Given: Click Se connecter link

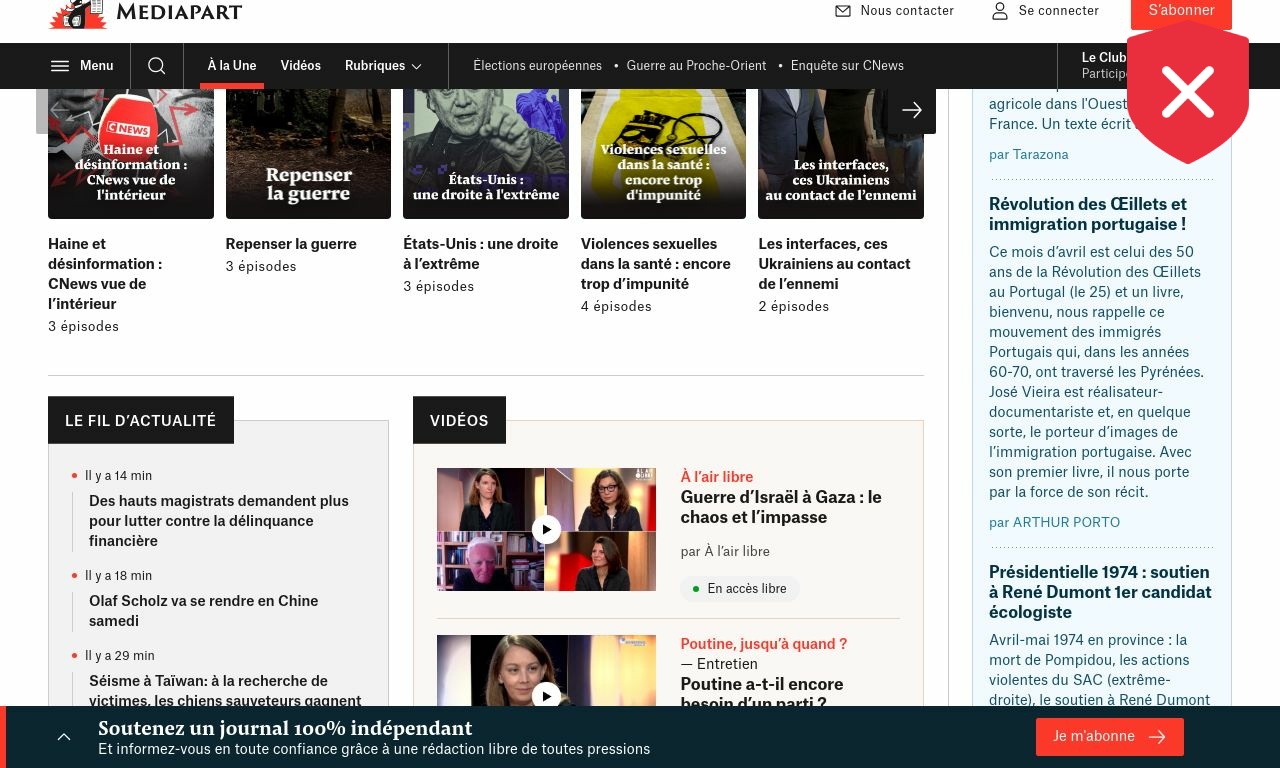Looking at the screenshot, I should [1059, 11].
